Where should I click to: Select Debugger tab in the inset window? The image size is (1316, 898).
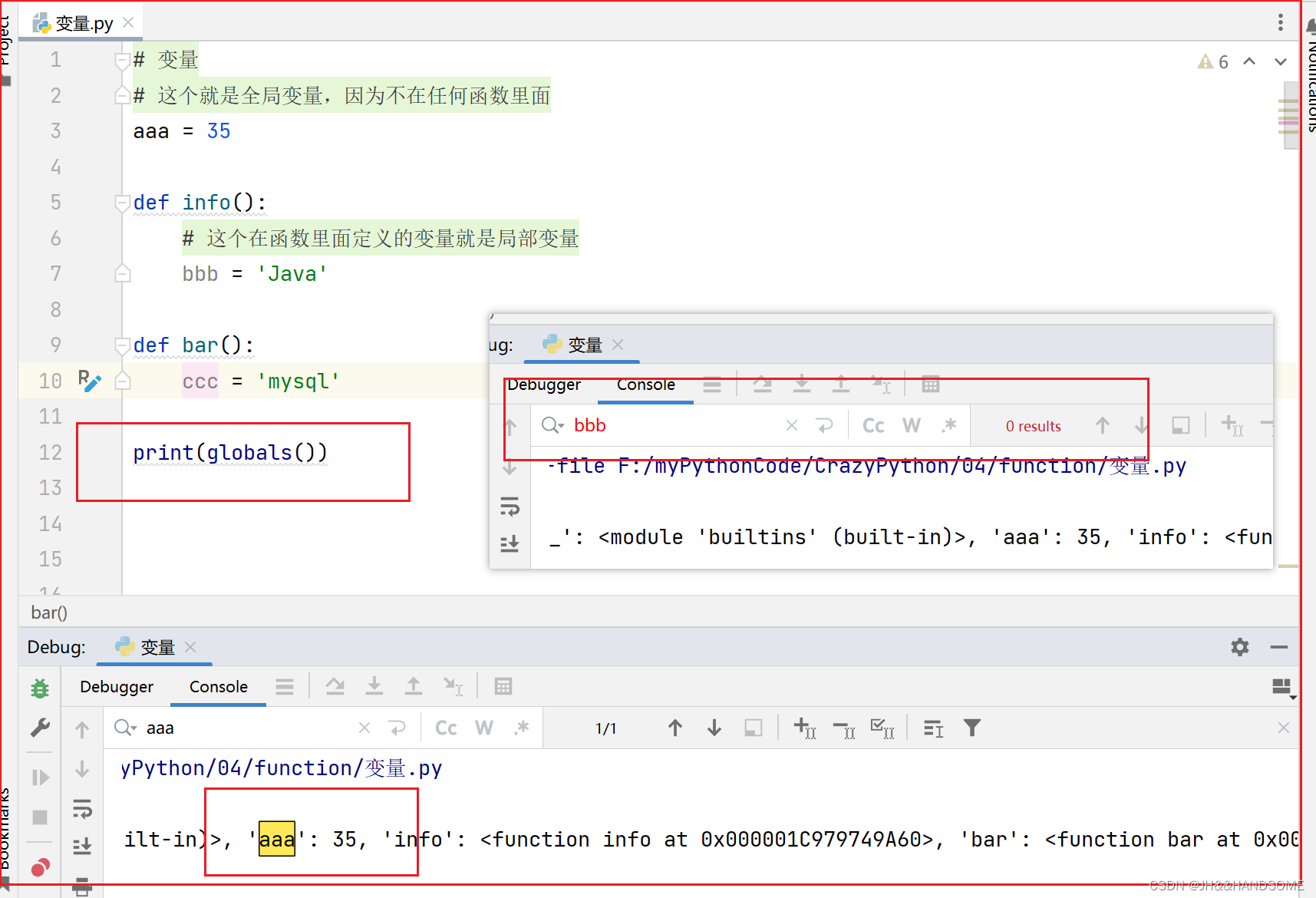544,385
